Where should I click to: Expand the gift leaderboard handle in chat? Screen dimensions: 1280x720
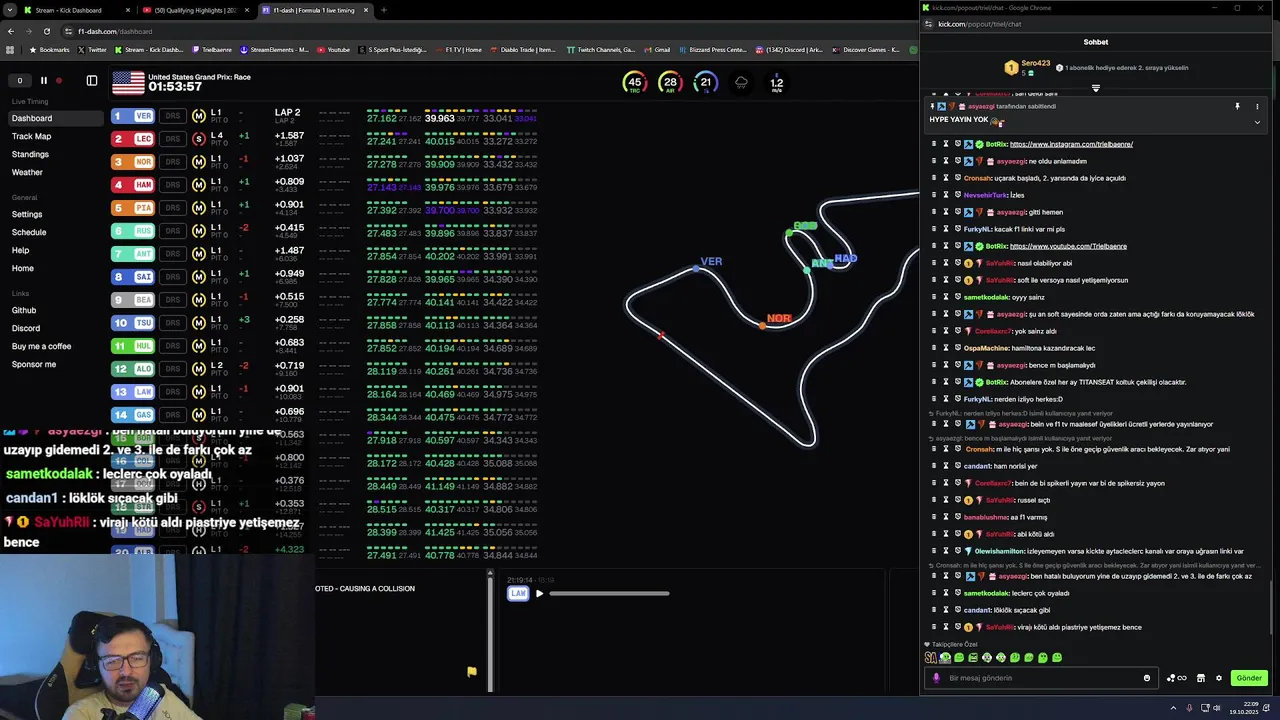pyautogui.click(x=1095, y=88)
